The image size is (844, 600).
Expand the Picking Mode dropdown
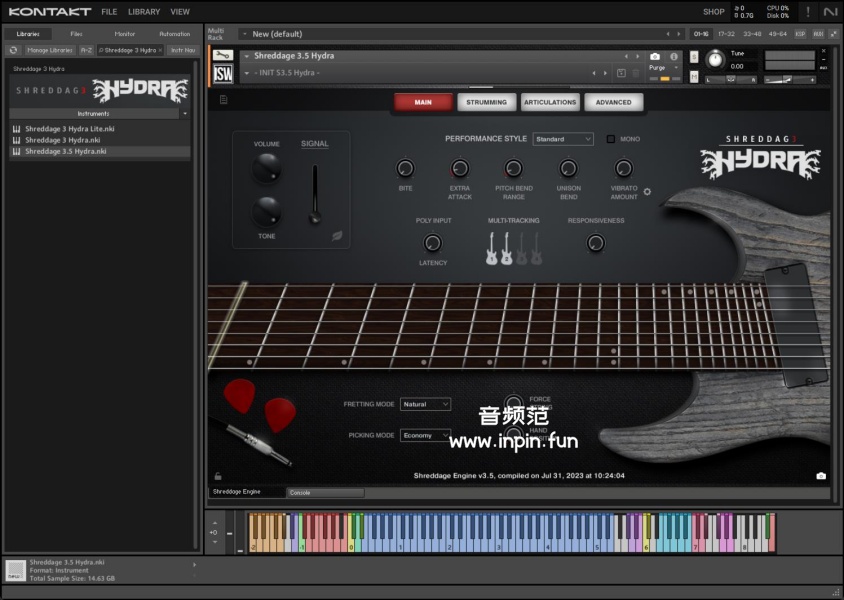point(425,435)
